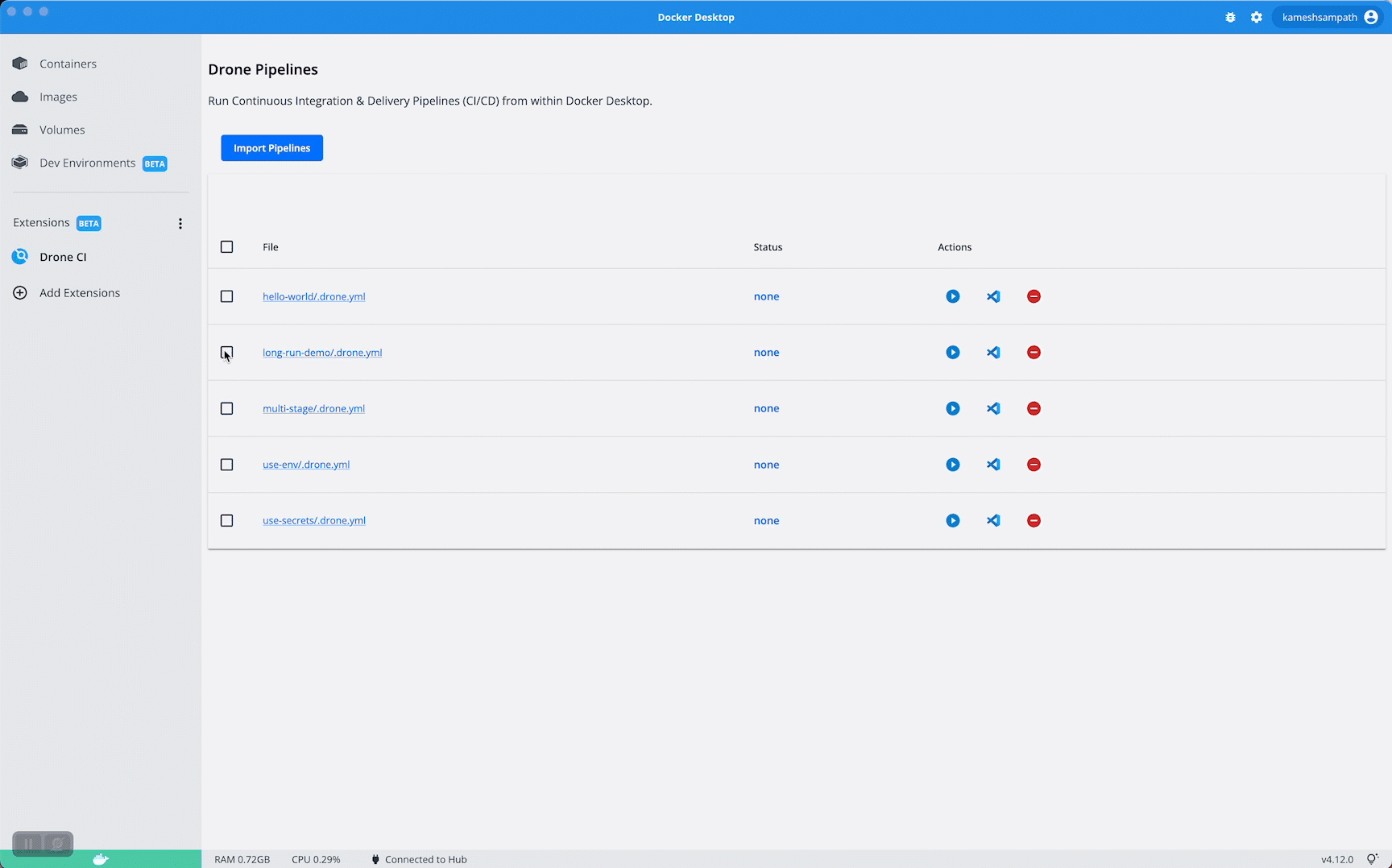Remove the hello-world pipeline
This screenshot has width=1392, height=868.
click(x=1034, y=296)
